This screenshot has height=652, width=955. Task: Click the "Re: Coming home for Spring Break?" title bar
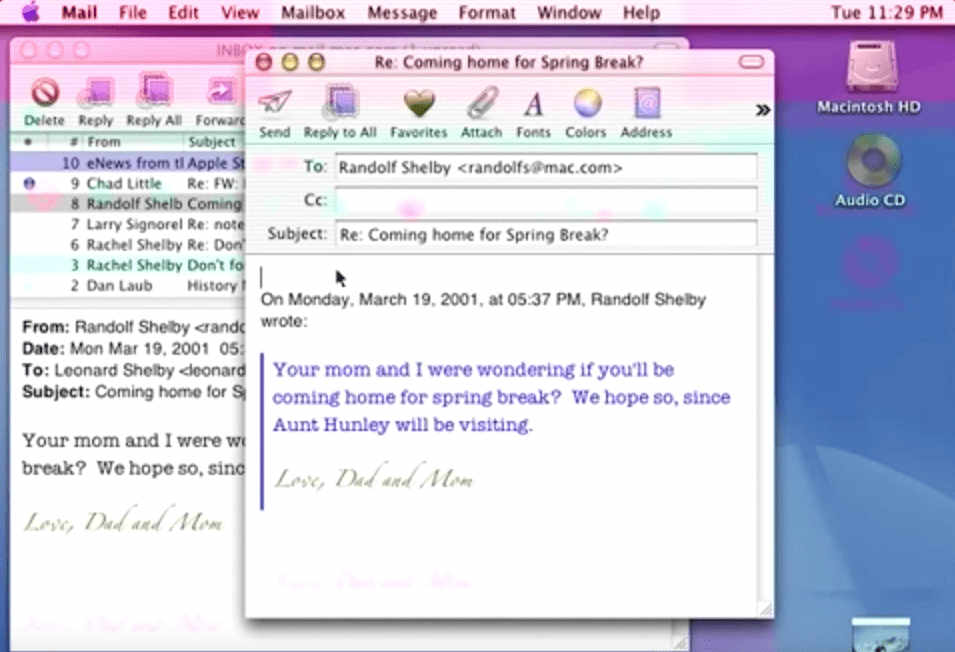pos(509,62)
